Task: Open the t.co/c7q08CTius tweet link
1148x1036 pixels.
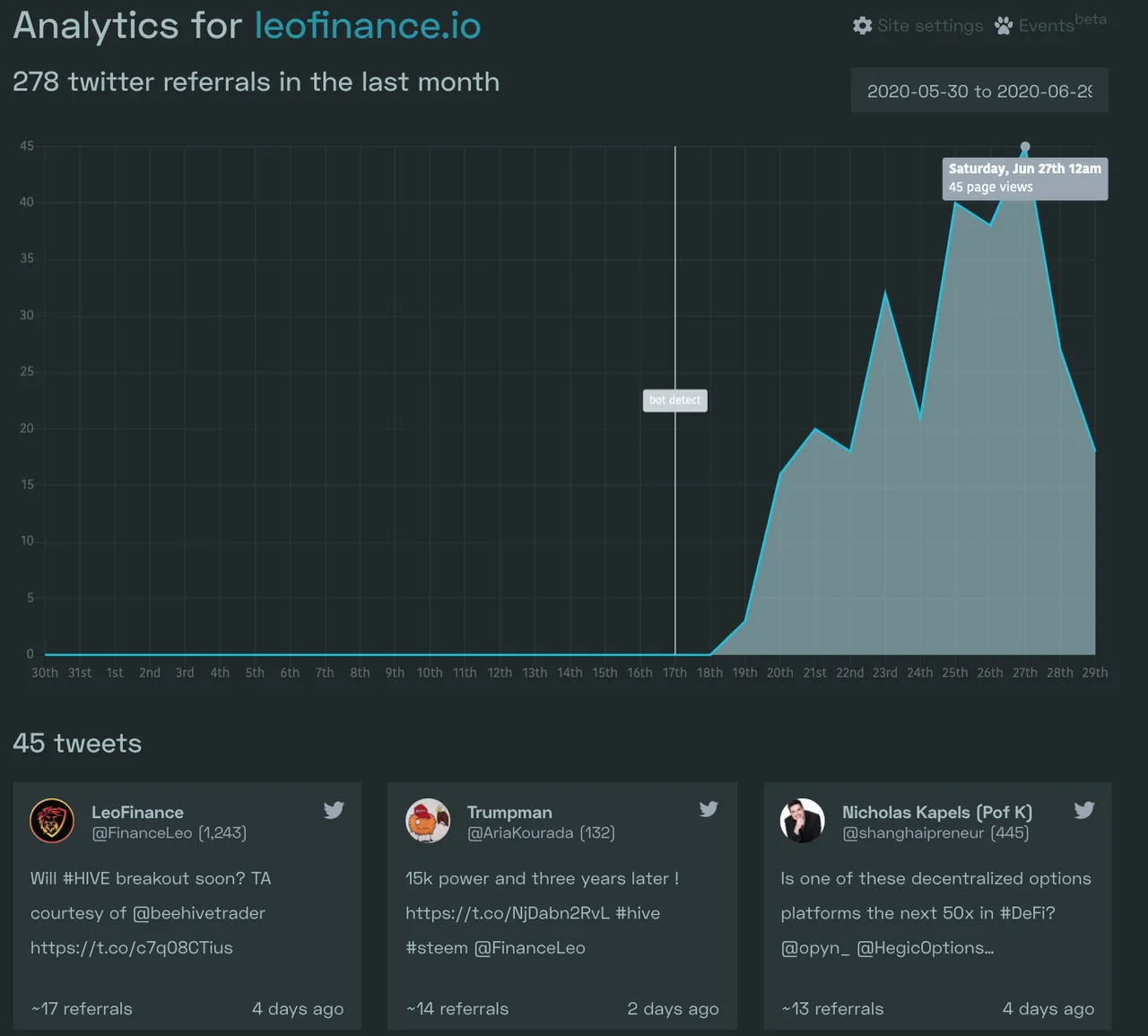Action: [132, 948]
